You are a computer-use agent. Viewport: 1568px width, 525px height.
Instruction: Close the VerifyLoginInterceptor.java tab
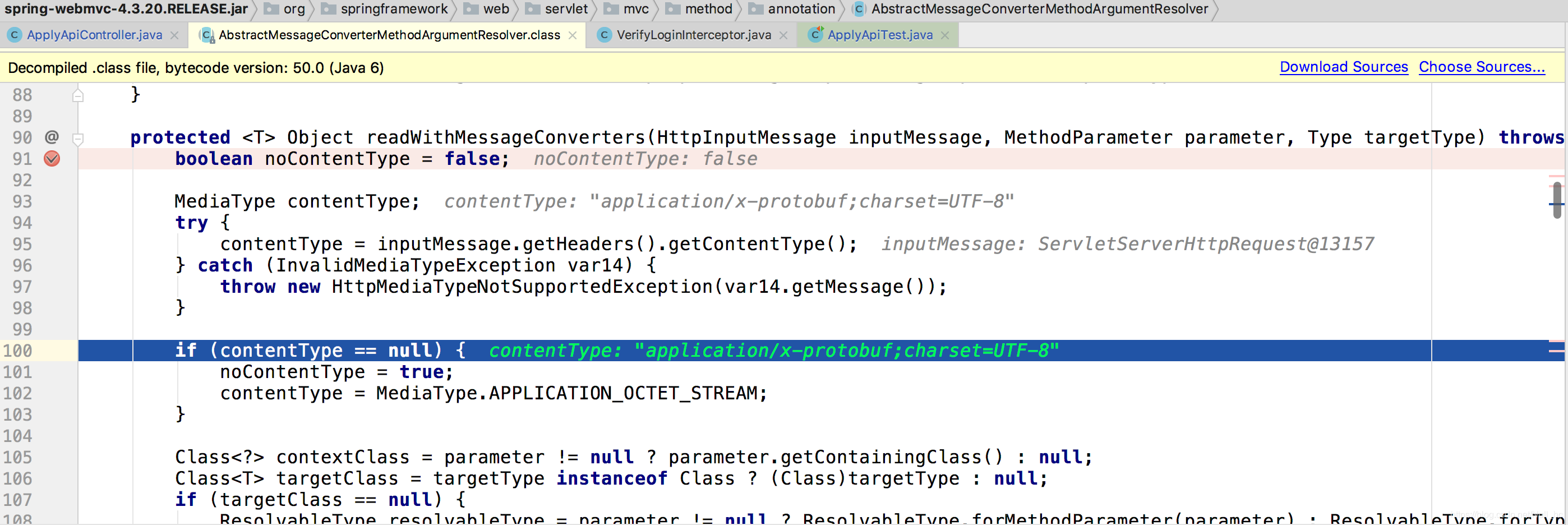(784, 35)
